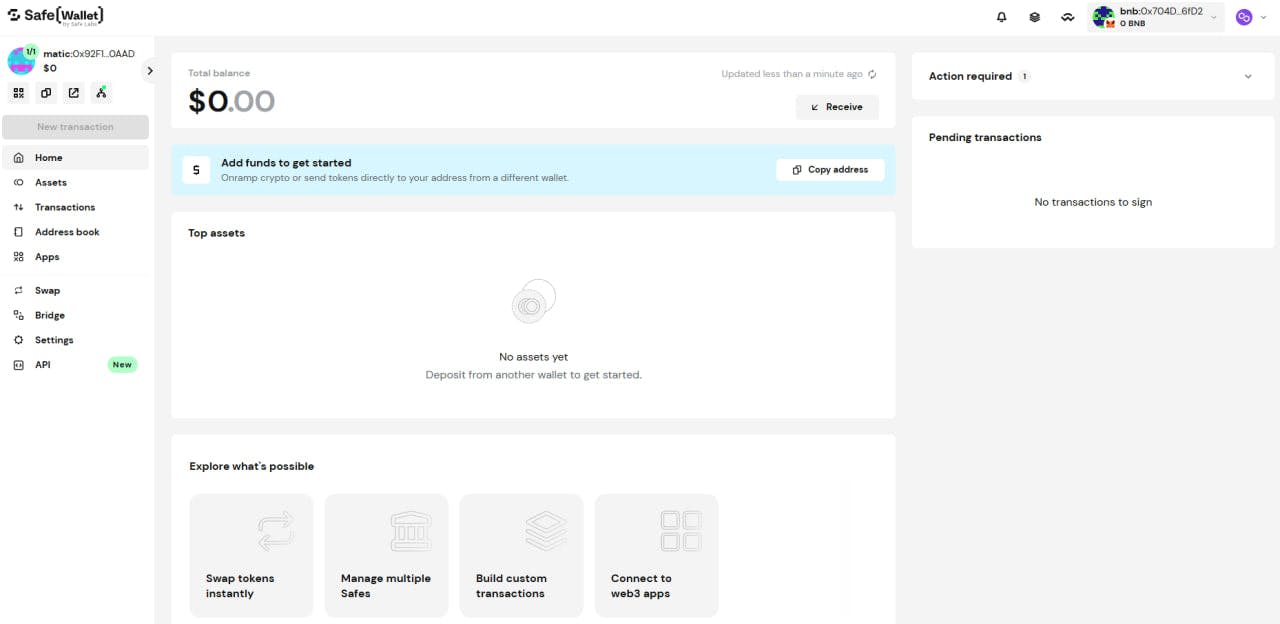Open the Swap tokens instantly card
This screenshot has width=1280, height=624.
click(251, 555)
